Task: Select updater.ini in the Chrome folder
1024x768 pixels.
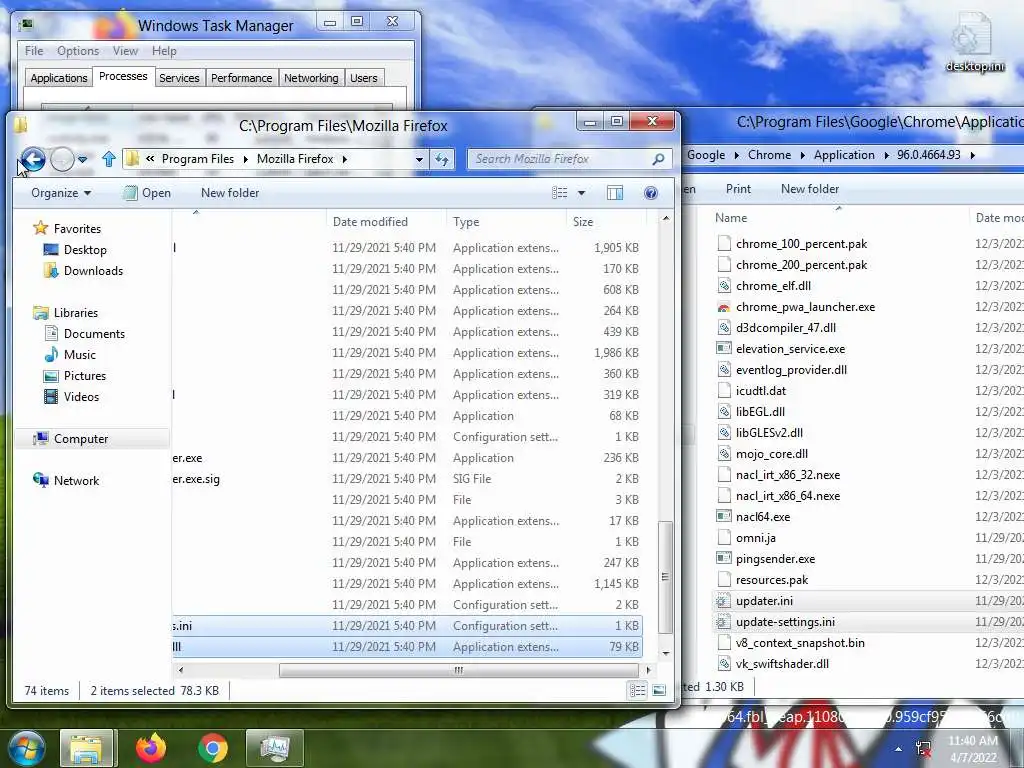Action: pyautogui.click(x=763, y=601)
